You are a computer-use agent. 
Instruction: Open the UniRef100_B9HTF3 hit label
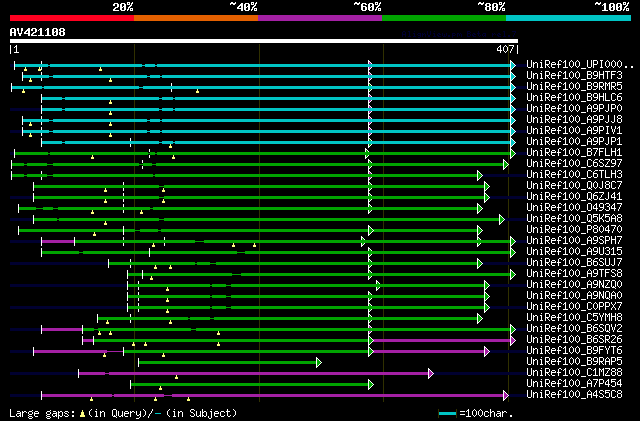coord(574,76)
